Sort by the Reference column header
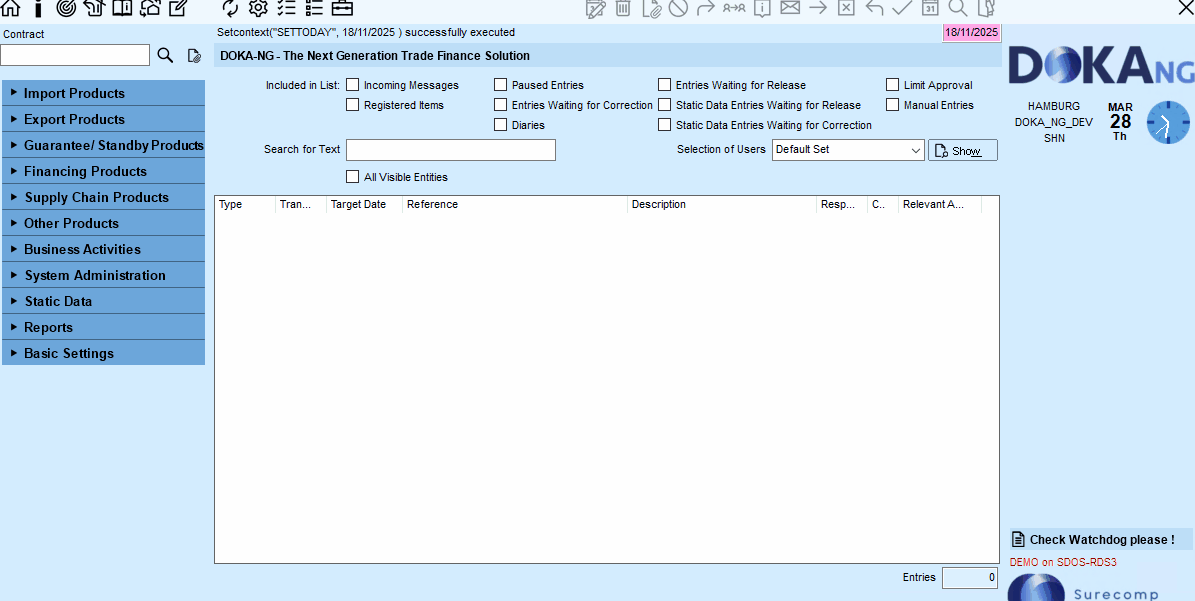The image size is (1195, 601). coord(514,204)
